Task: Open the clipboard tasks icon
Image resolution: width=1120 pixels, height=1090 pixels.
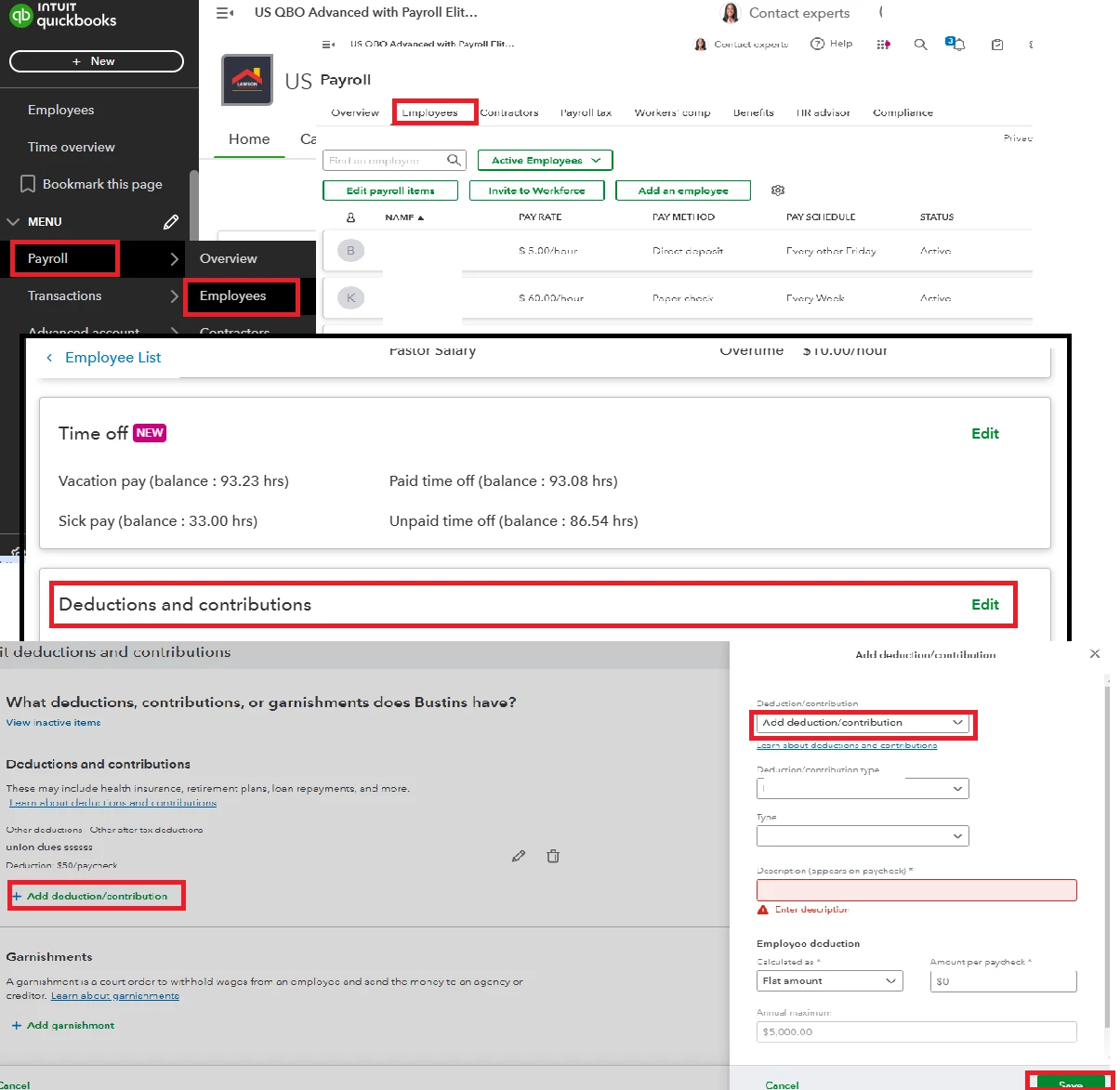Action: click(997, 45)
